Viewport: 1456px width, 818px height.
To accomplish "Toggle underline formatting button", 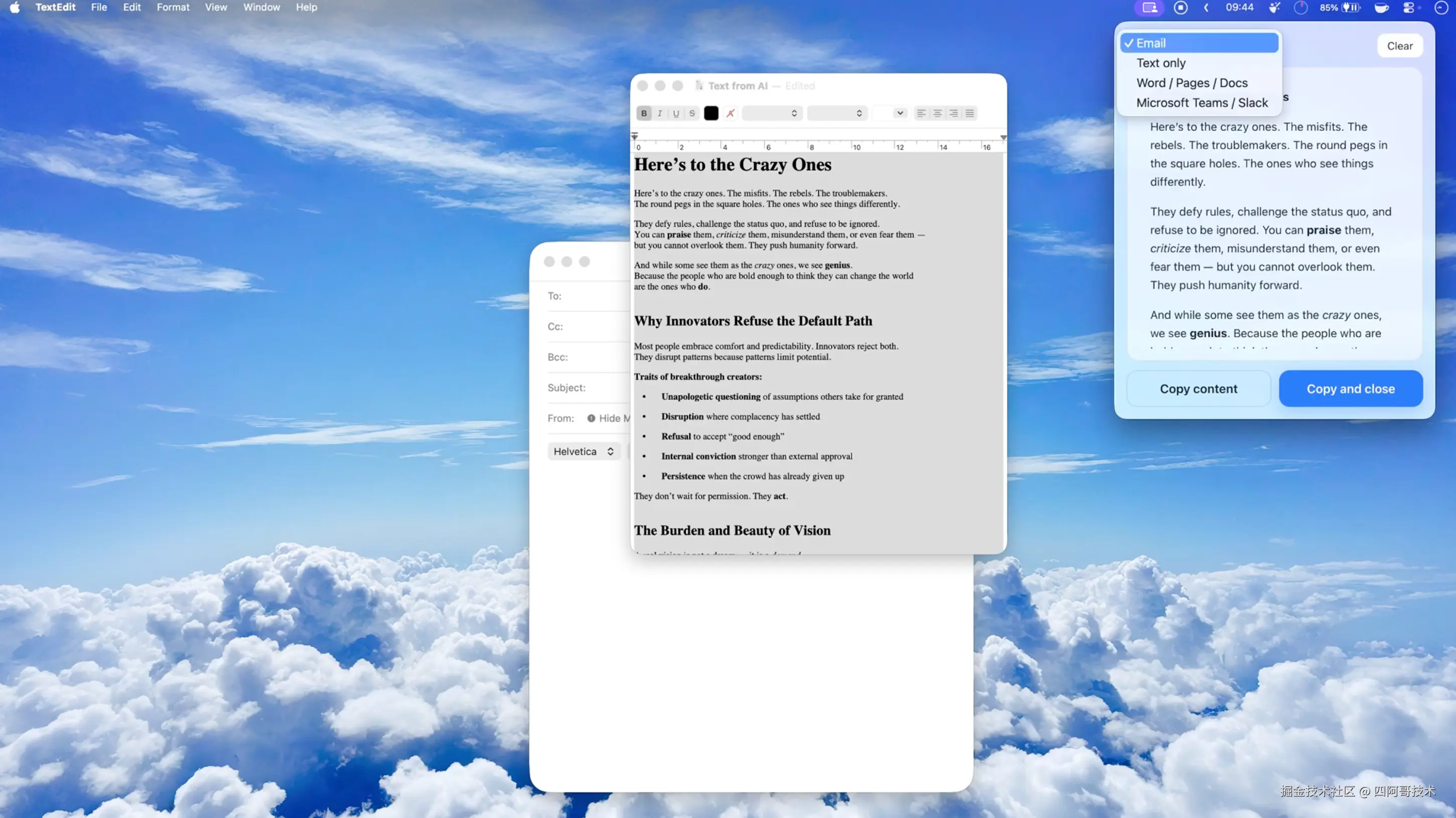I will tap(675, 113).
